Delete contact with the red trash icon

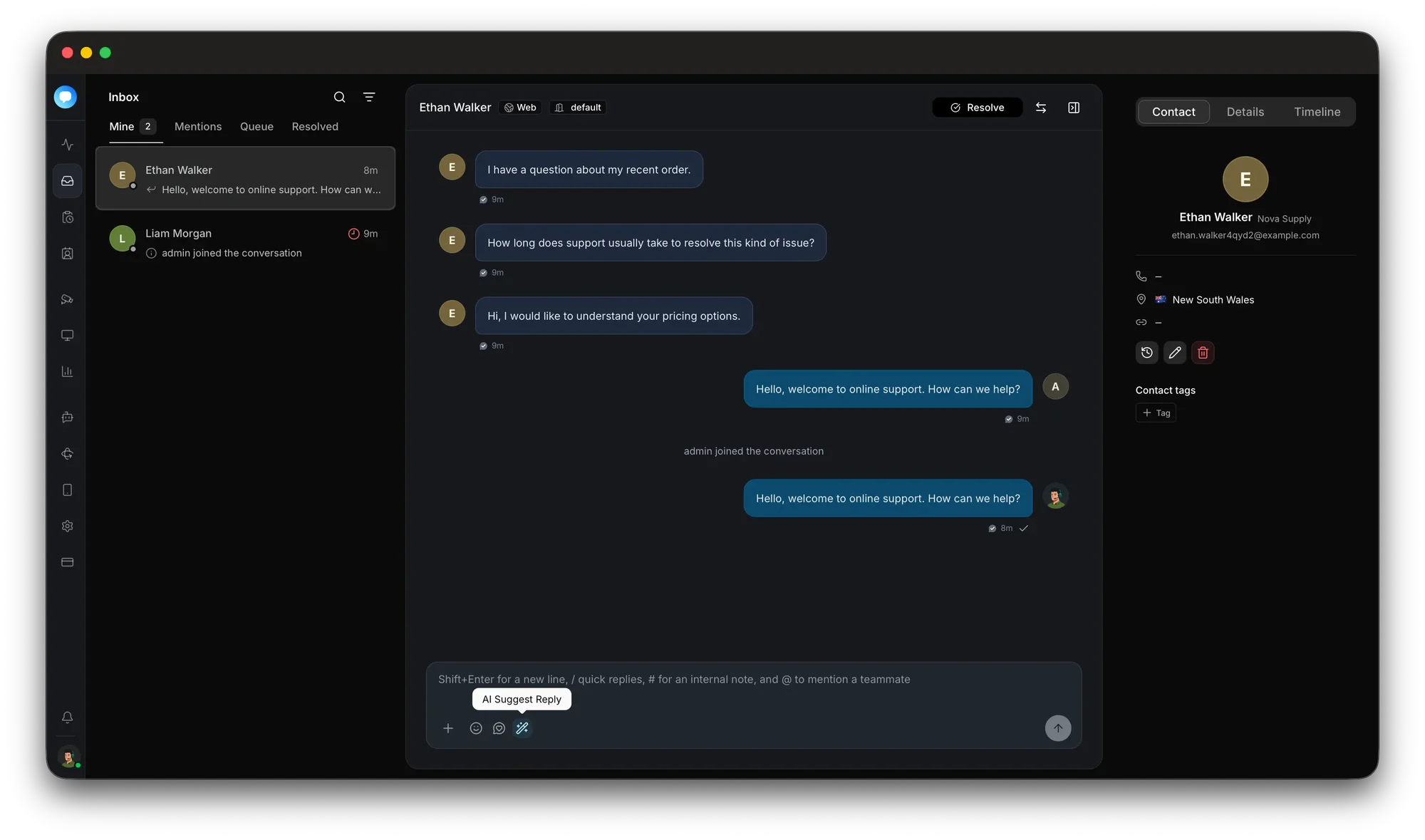pyautogui.click(x=1203, y=353)
